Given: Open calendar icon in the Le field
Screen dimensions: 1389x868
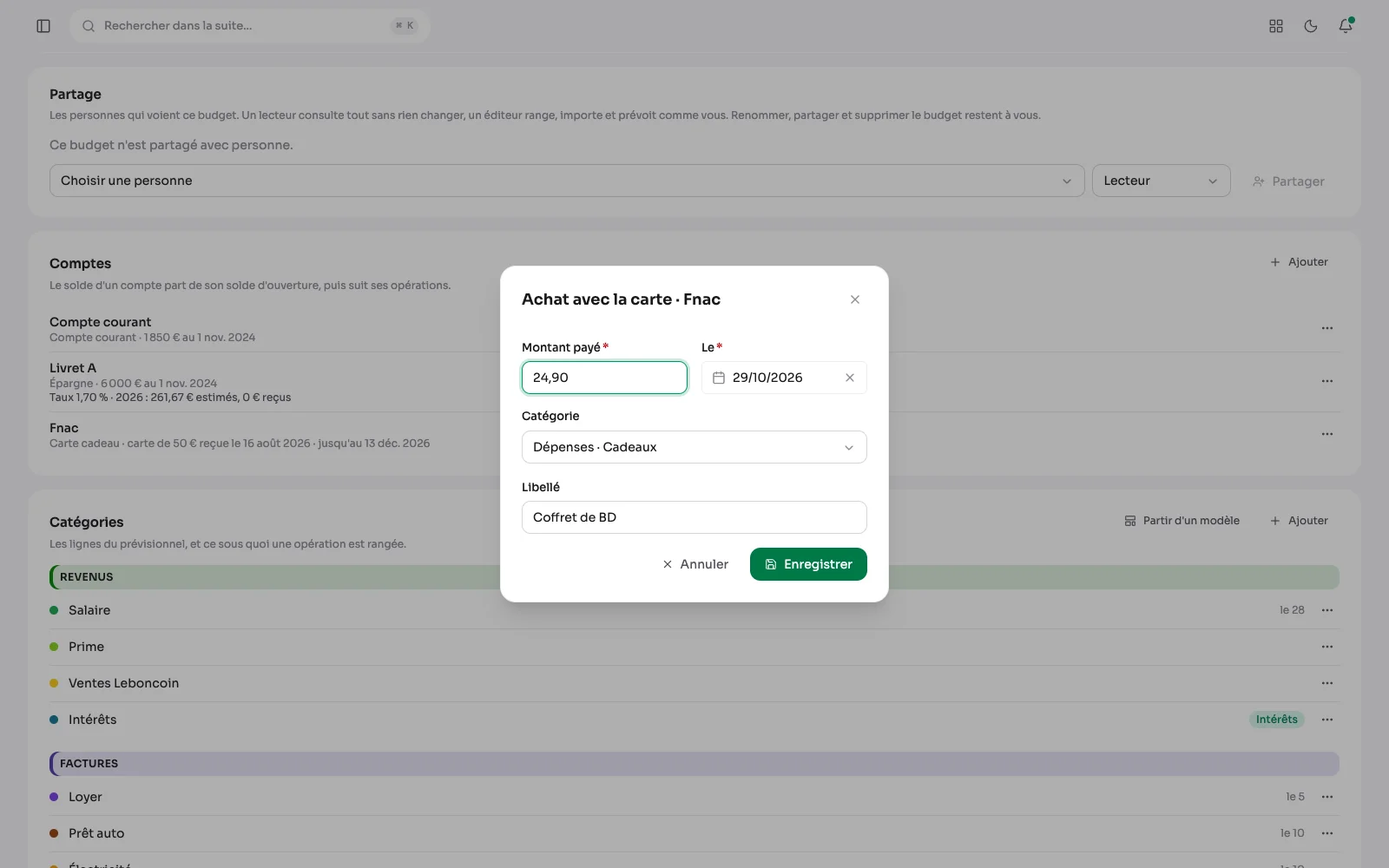Looking at the screenshot, I should click(x=719, y=378).
